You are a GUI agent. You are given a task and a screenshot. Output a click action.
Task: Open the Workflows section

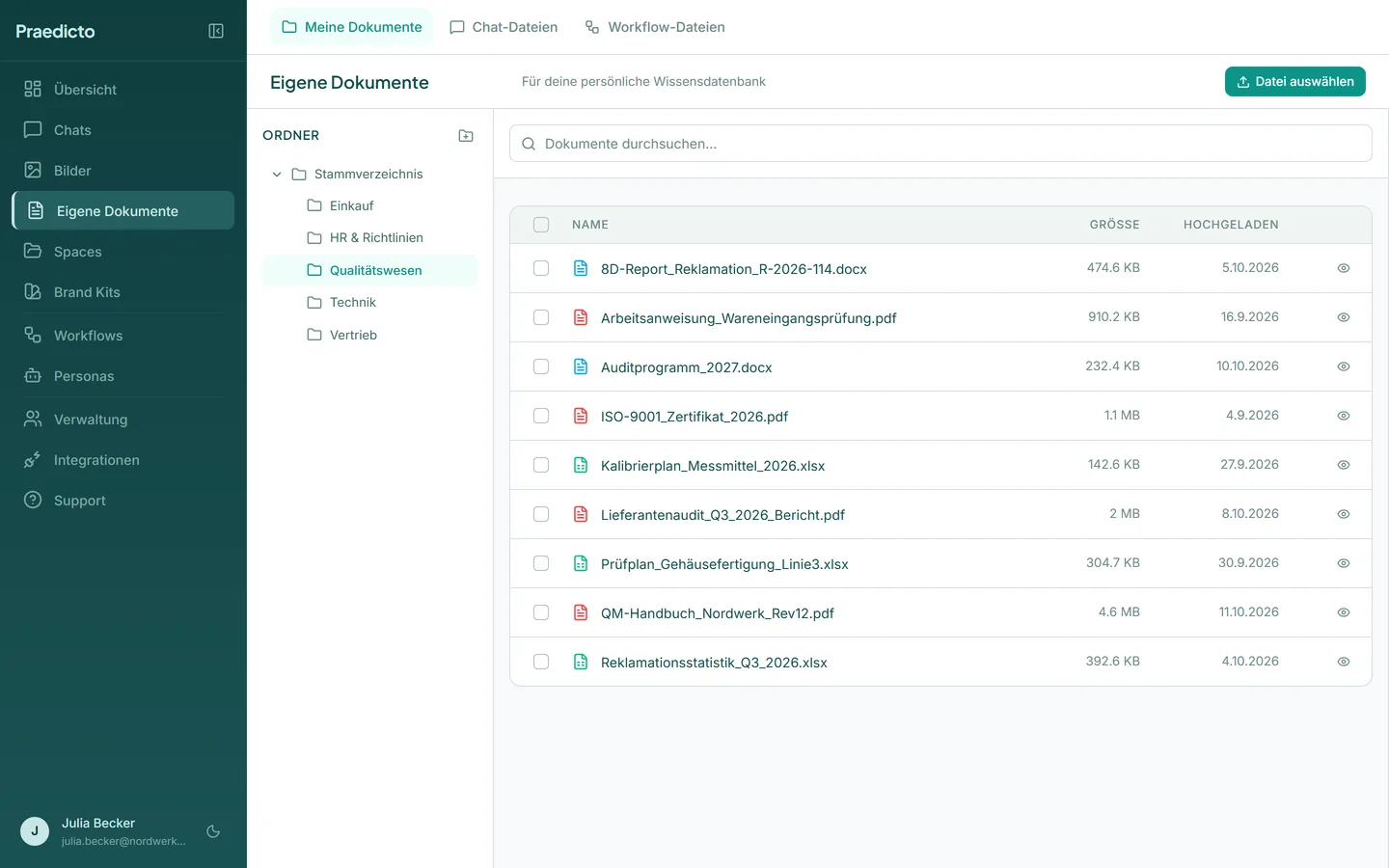(123, 336)
